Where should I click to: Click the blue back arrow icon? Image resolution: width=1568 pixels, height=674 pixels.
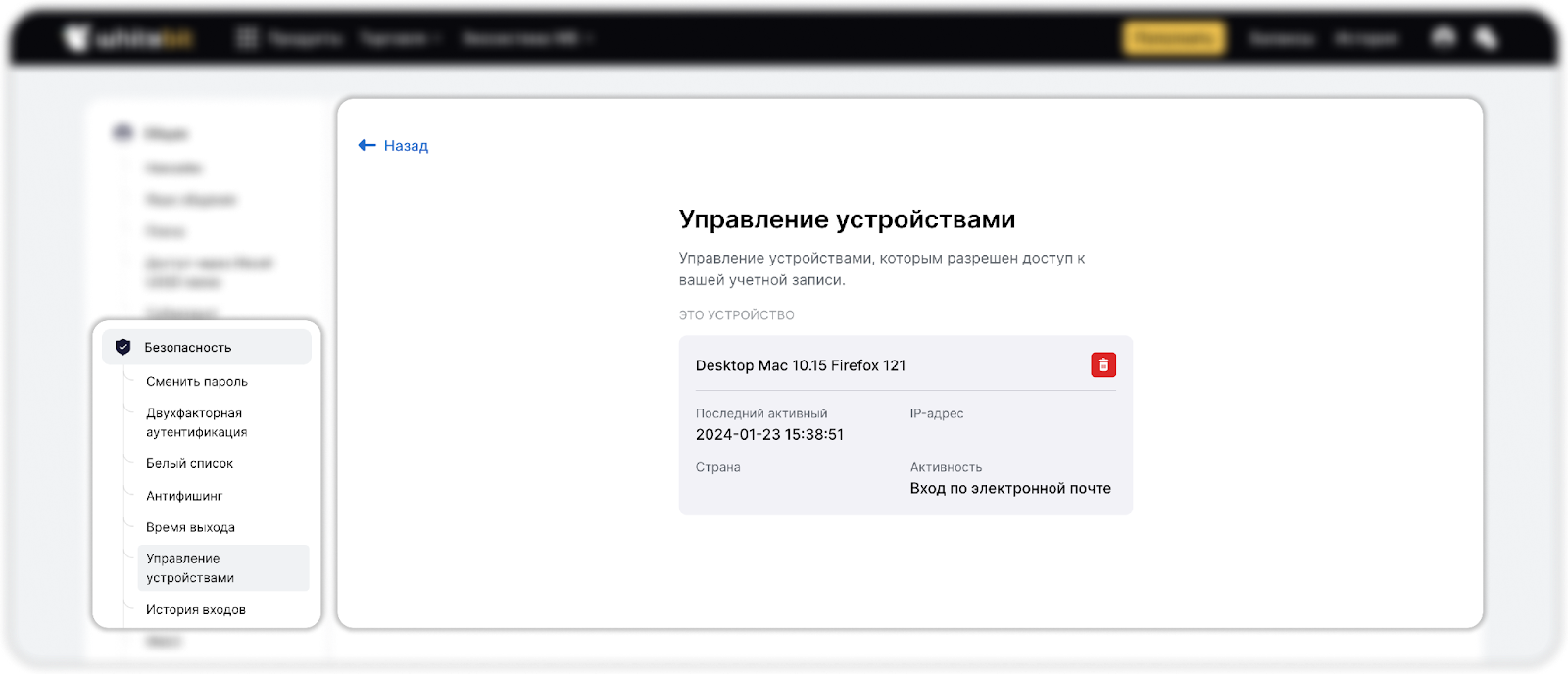tap(367, 145)
